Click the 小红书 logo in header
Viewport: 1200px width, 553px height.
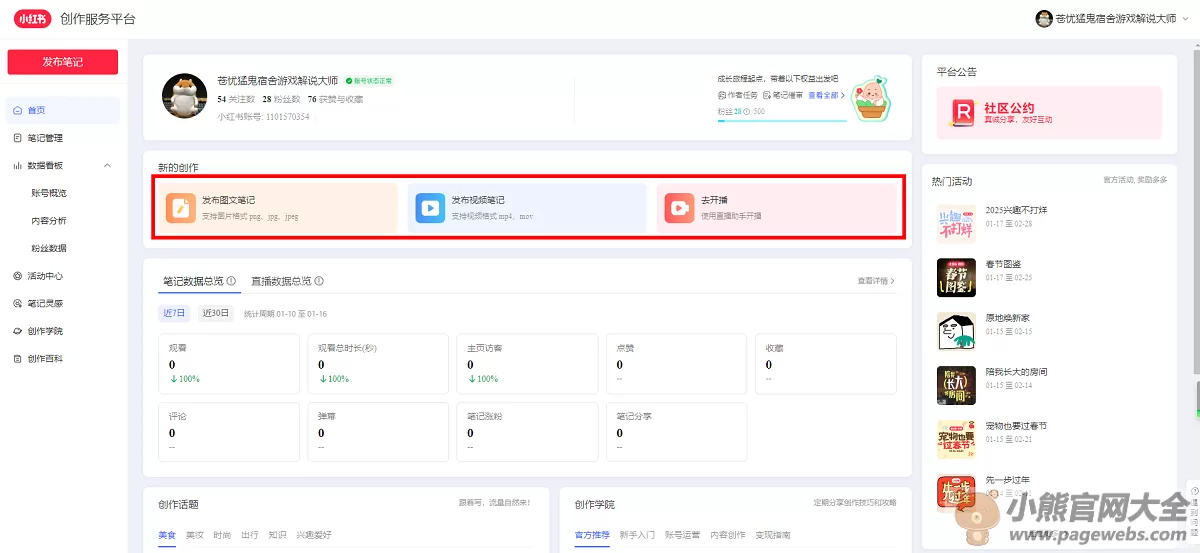(31, 19)
